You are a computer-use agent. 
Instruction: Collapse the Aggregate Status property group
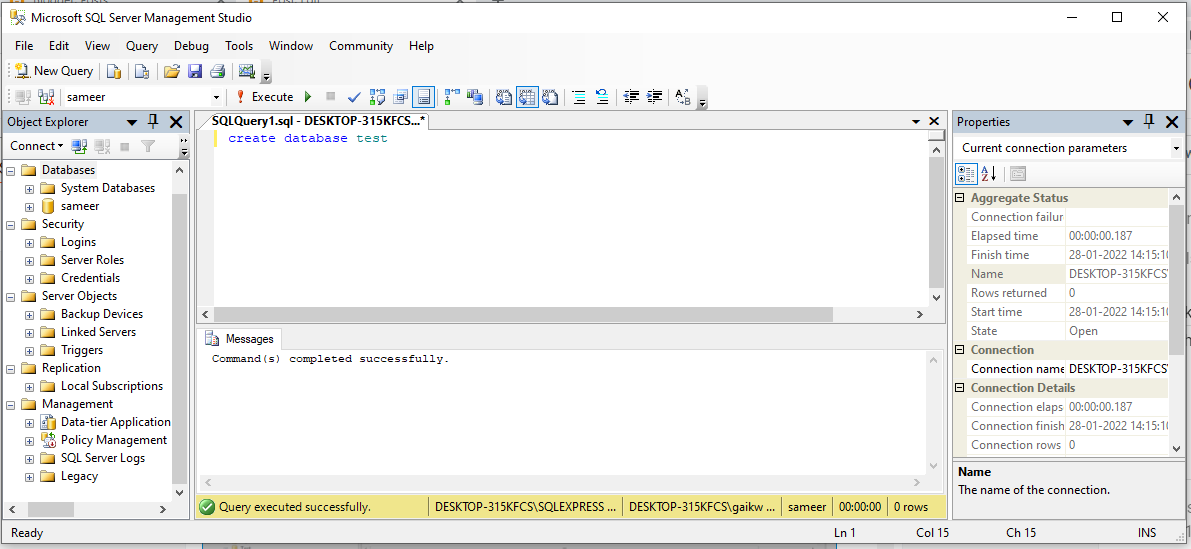tap(960, 198)
